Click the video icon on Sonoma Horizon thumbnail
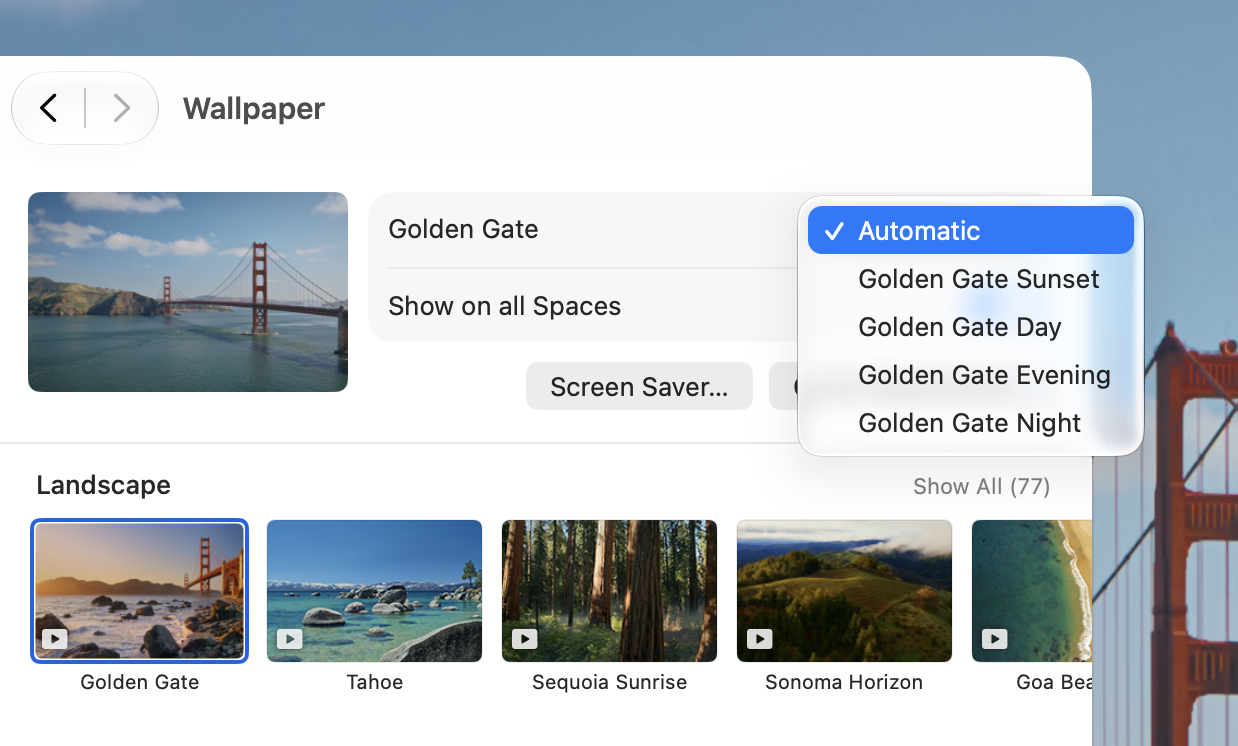The height and width of the screenshot is (746, 1238). (759, 638)
